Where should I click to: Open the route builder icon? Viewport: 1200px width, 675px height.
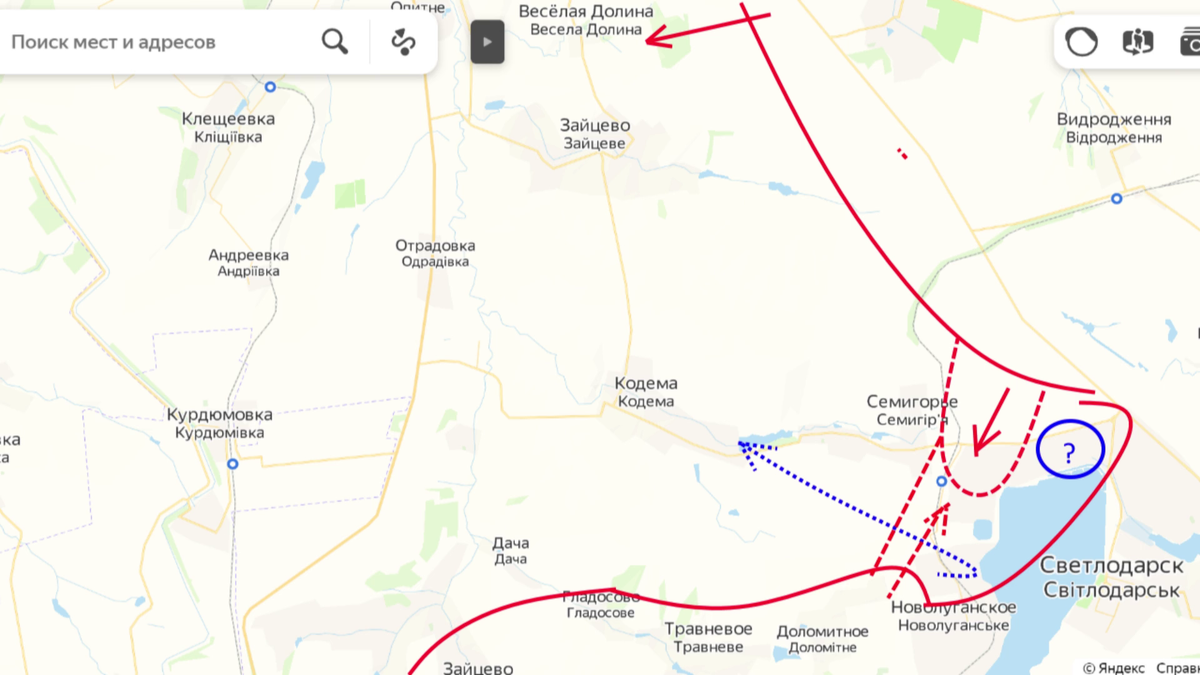point(403,42)
